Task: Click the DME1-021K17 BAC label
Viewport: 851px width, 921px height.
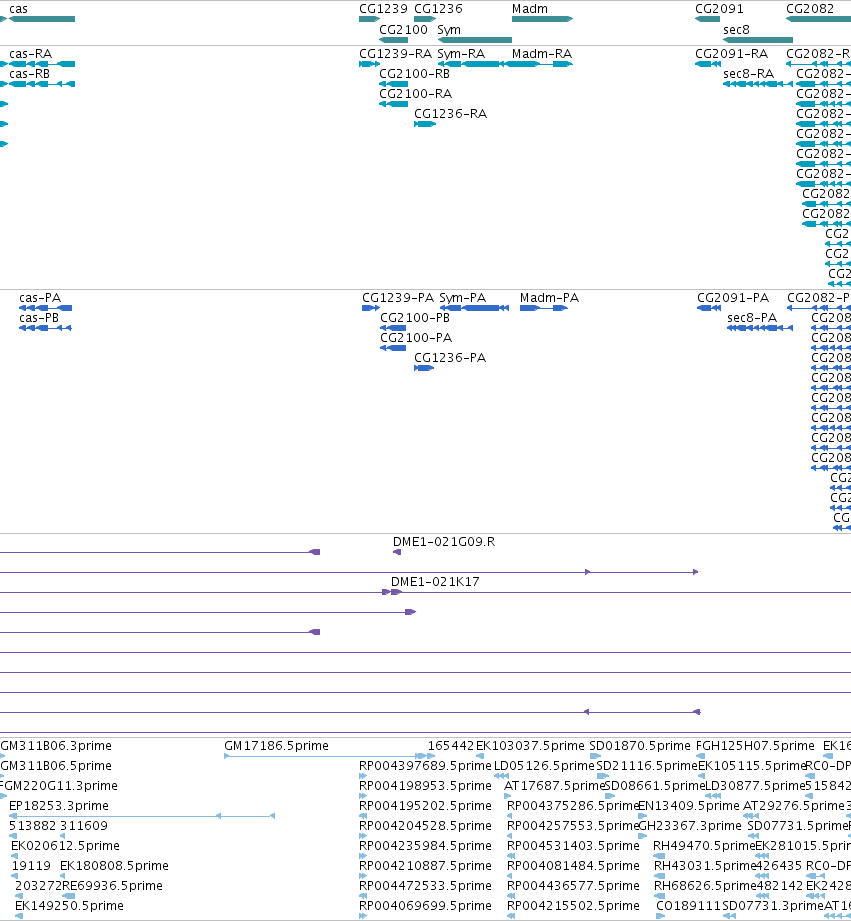Action: click(x=435, y=582)
